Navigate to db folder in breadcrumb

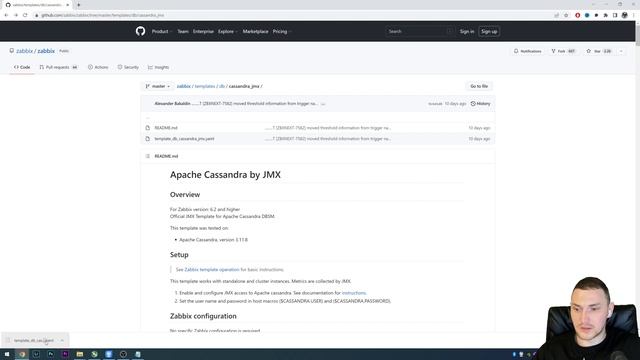click(222, 86)
